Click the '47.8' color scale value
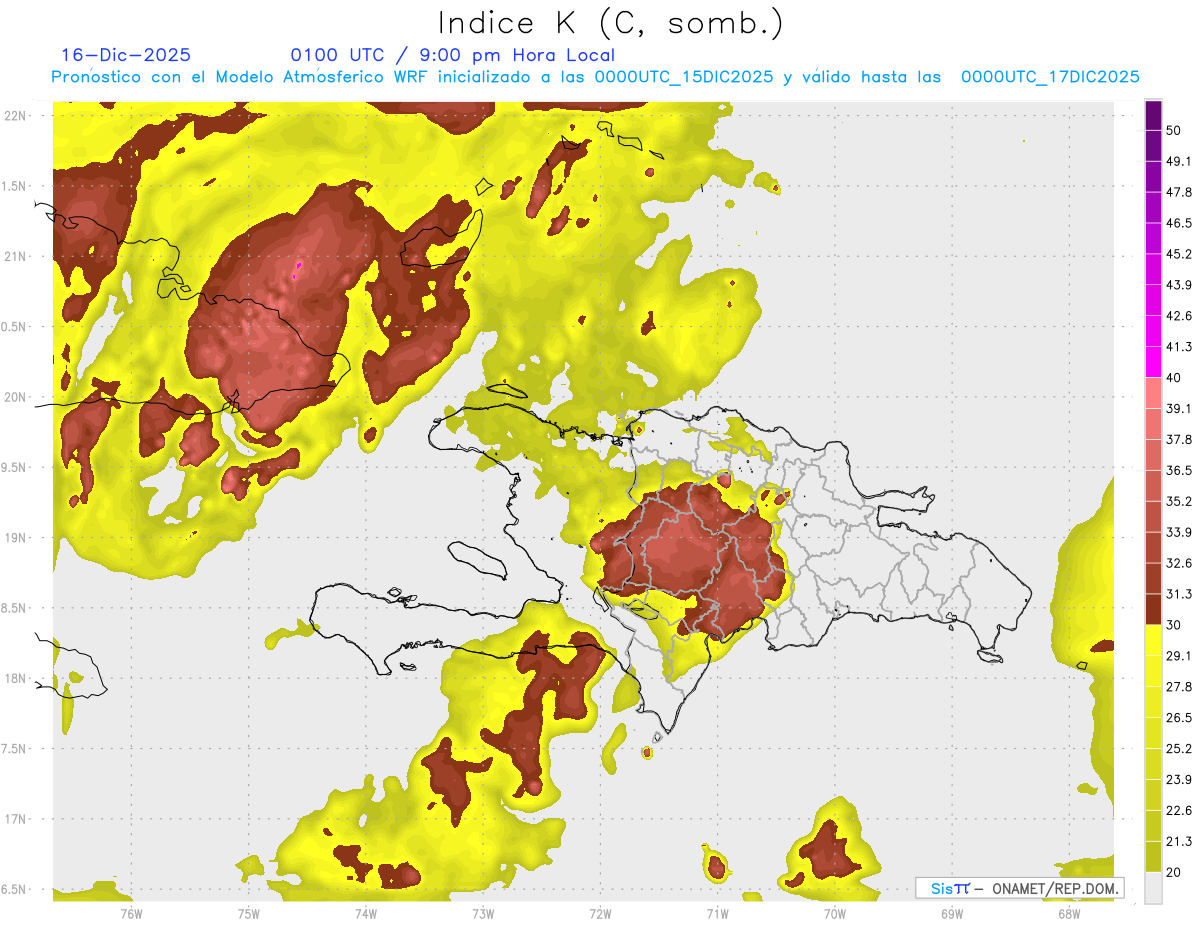The width and height of the screenshot is (1200, 927). pos(1178,192)
